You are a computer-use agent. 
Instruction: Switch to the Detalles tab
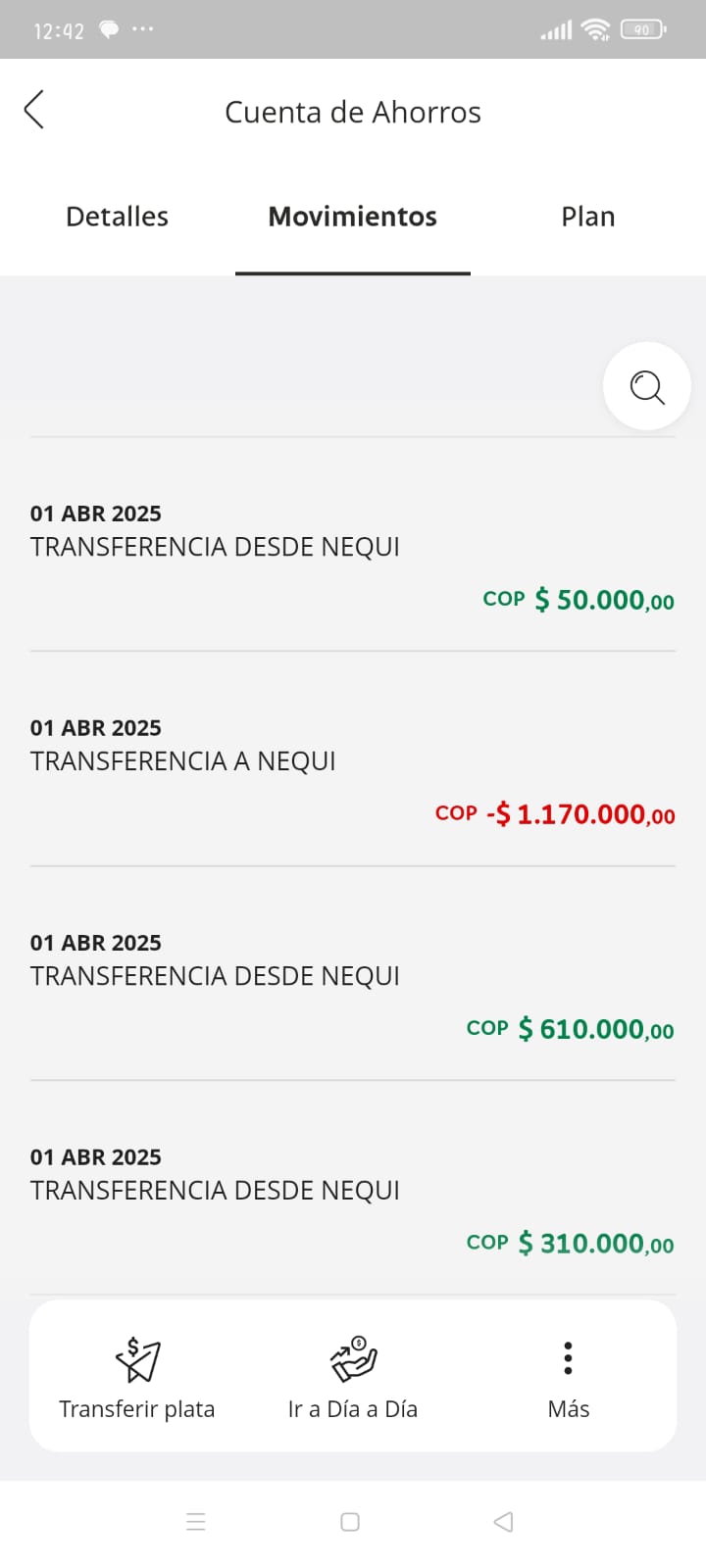(x=117, y=217)
